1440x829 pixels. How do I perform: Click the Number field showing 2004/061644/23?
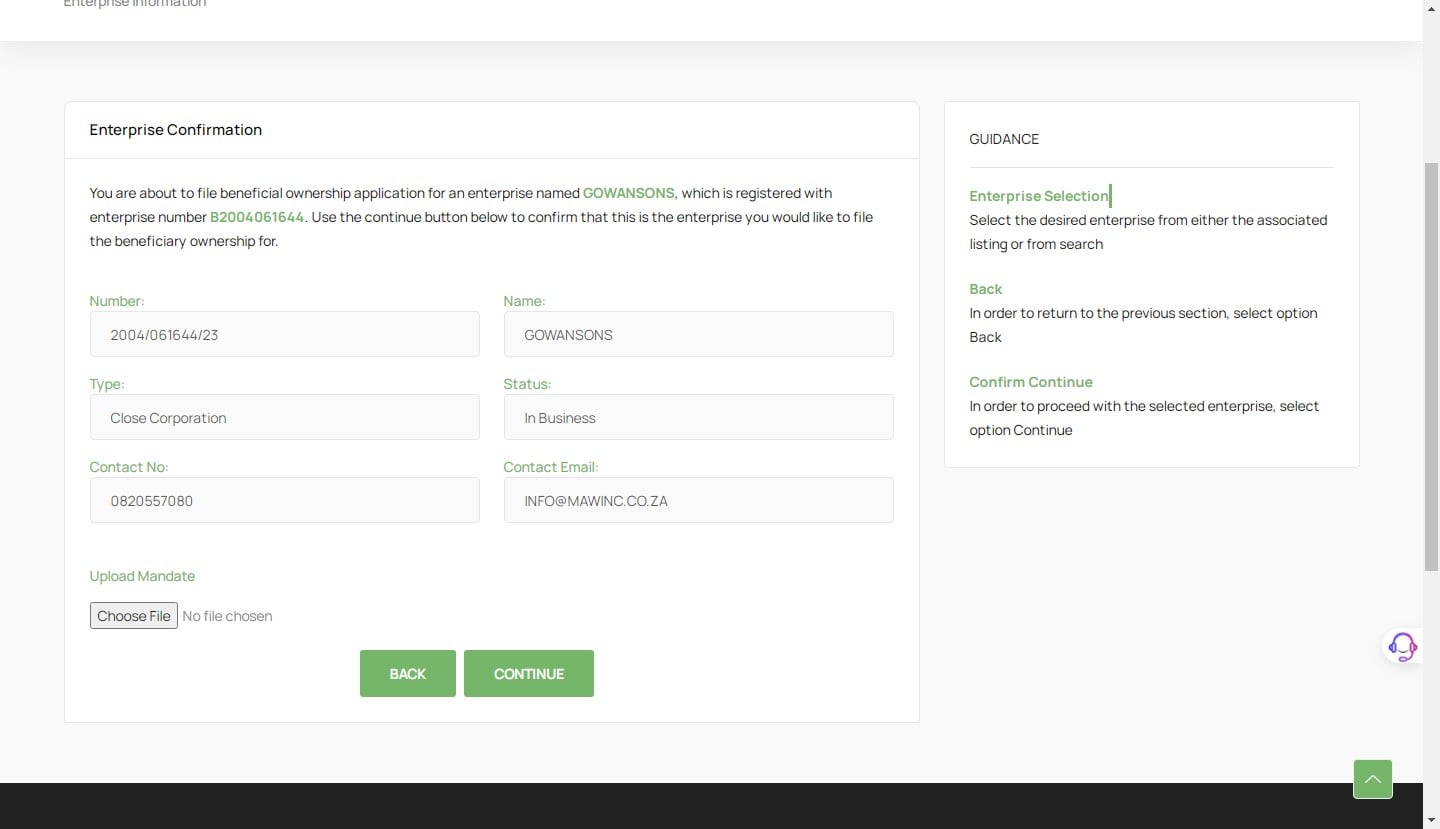(284, 335)
